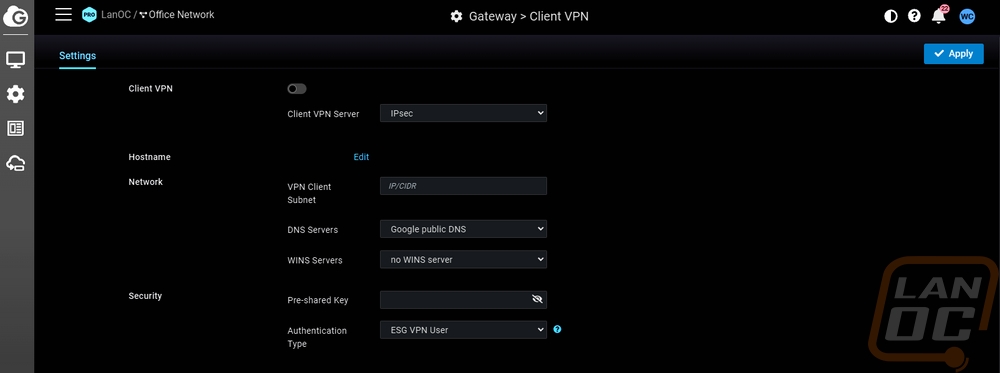The image size is (1000, 373).
Task: Open the settings gear sidebar icon
Action: 15,94
